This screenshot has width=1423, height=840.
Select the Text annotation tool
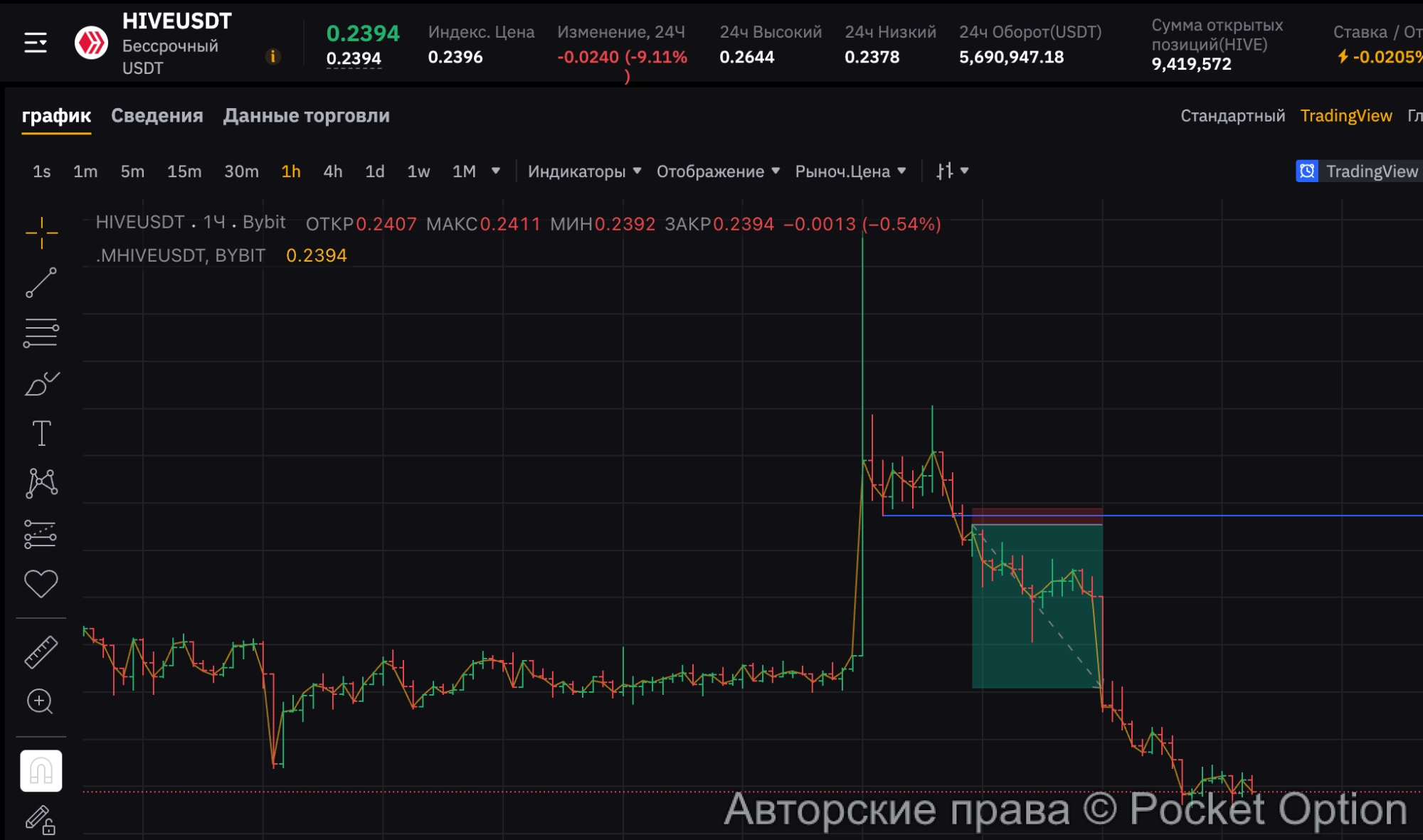click(41, 433)
